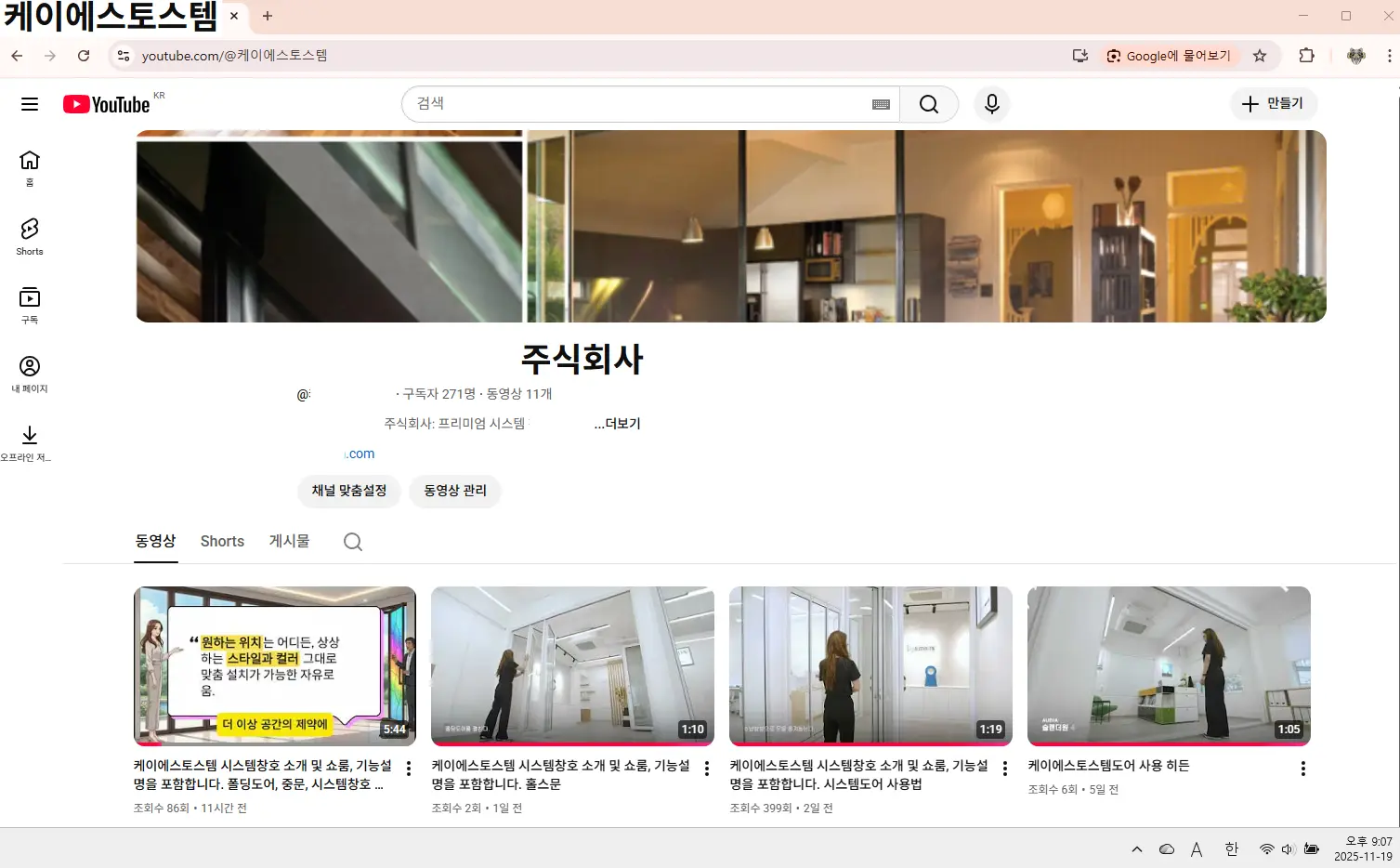Open the on-screen keyboard in search bar
The height and width of the screenshot is (868, 1400).
(x=881, y=104)
